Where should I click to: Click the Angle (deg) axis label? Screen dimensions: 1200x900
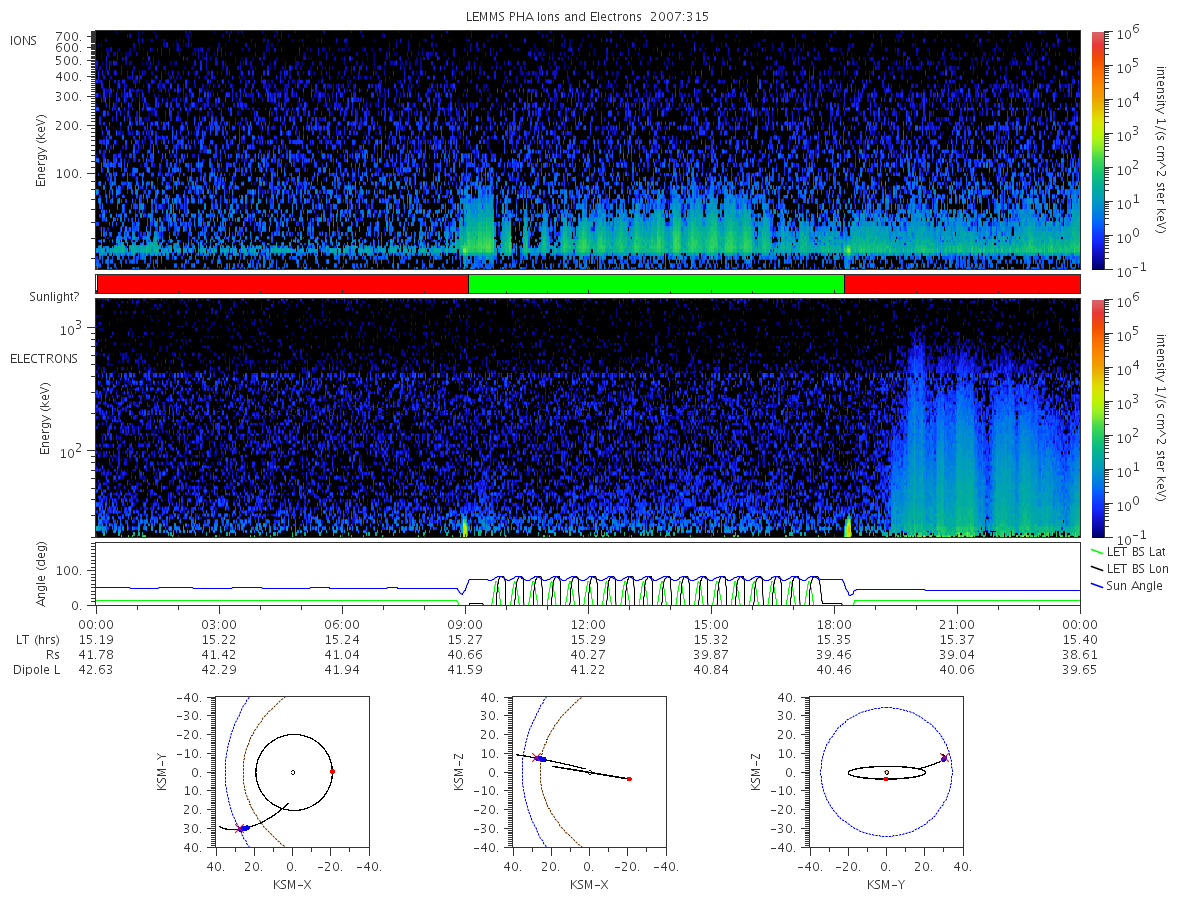point(46,576)
